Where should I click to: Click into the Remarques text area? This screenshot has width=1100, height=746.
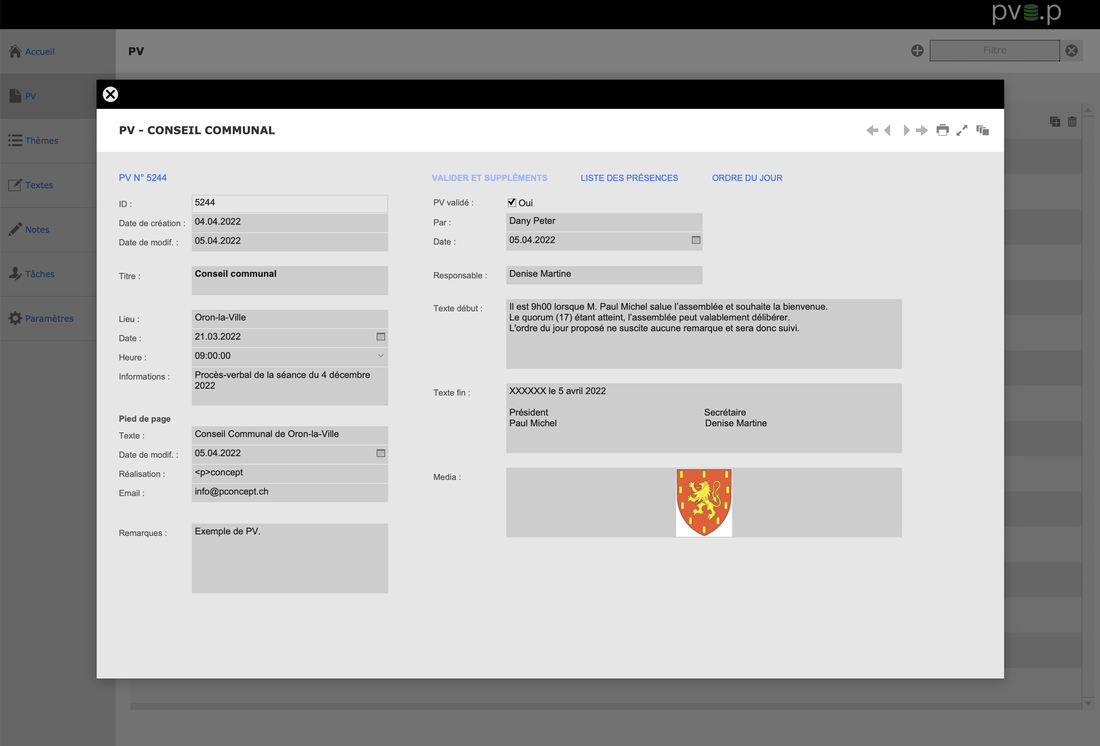[x=289, y=558]
